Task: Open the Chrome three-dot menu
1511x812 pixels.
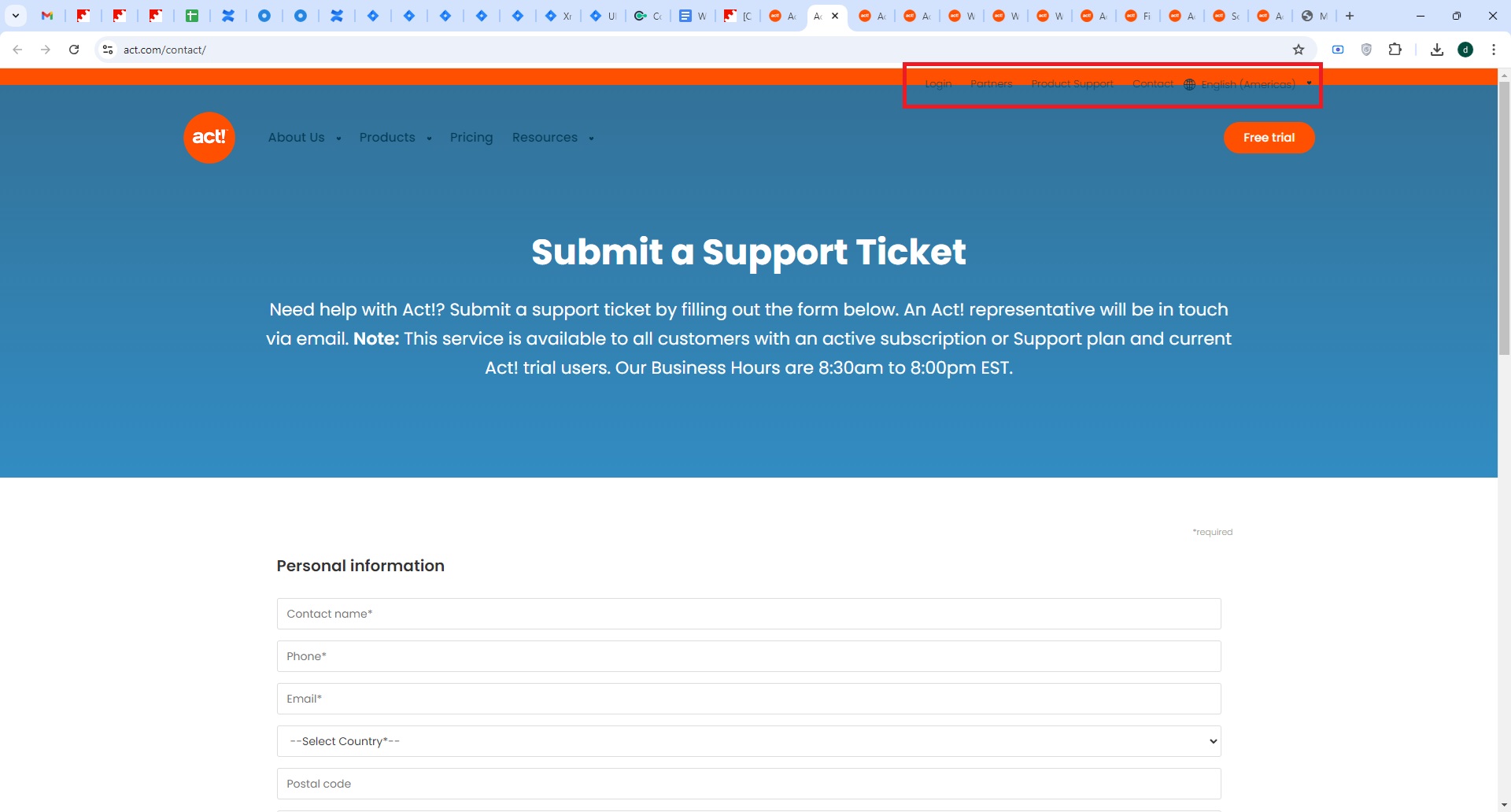Action: pyautogui.click(x=1494, y=50)
